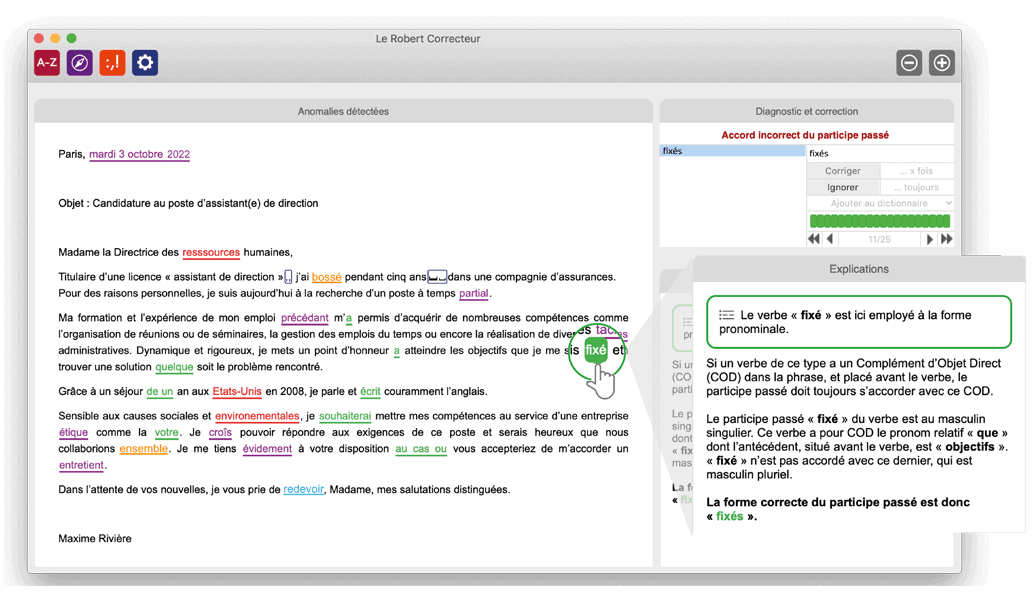This screenshot has width=1032, height=592.
Task: Click the red word 'Etats-Unis'
Action: pos(237,391)
